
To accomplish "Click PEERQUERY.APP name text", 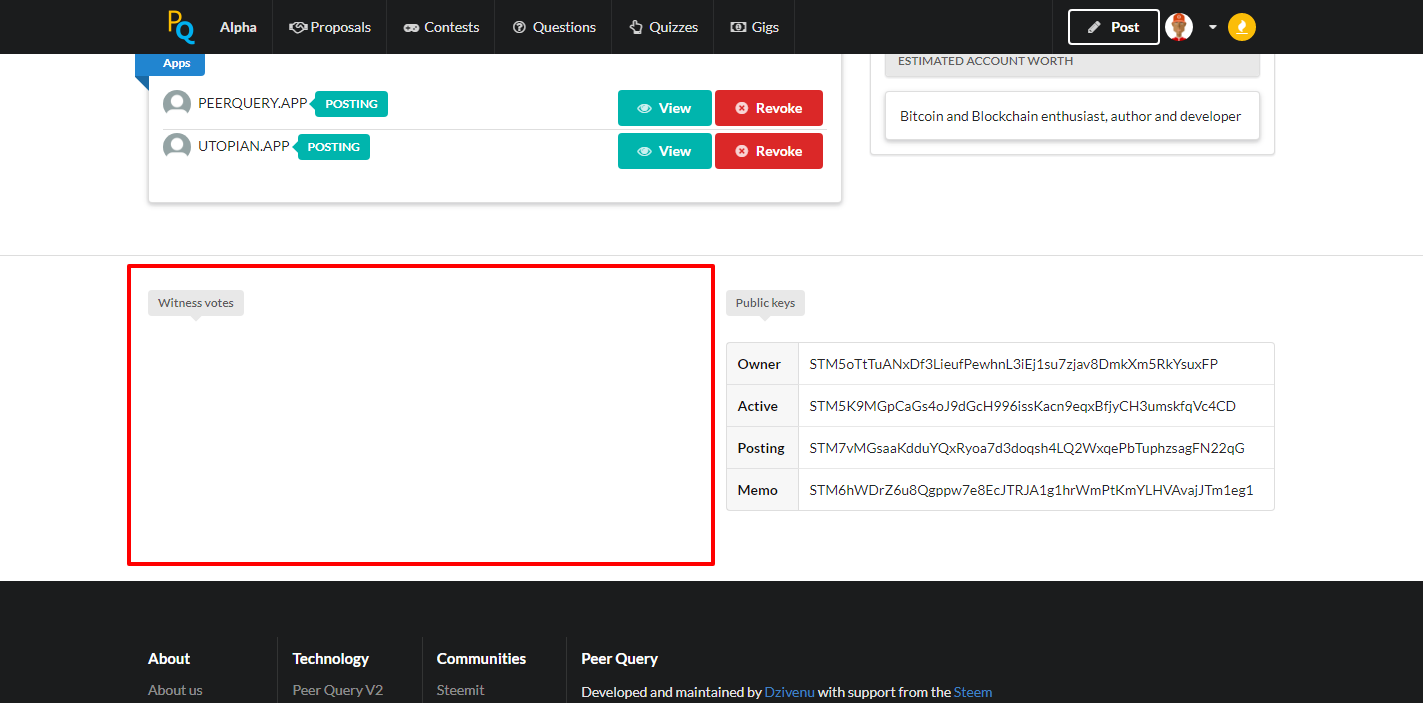I will [253, 103].
